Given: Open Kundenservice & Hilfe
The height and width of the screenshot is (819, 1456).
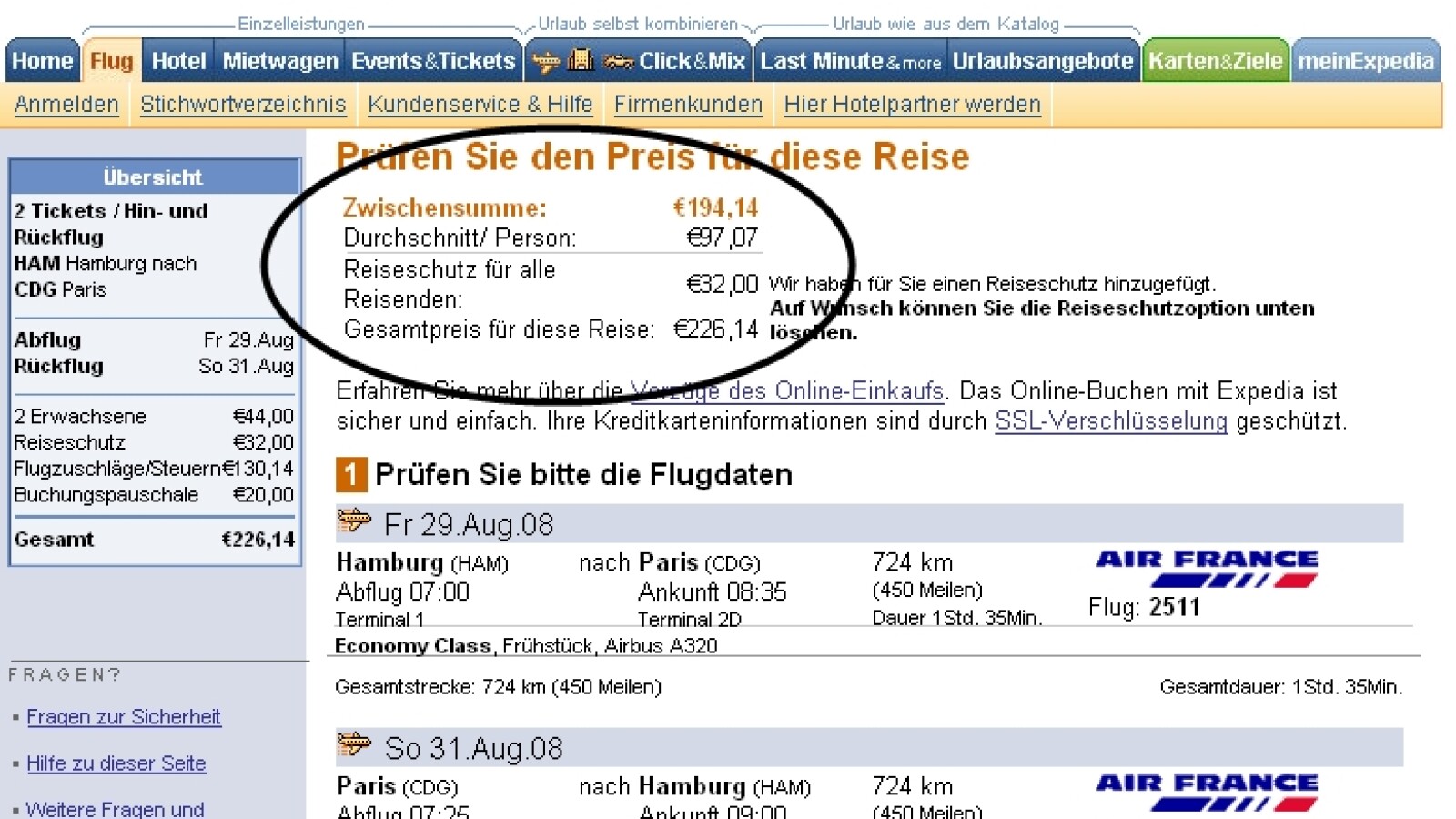Looking at the screenshot, I should 480,105.
